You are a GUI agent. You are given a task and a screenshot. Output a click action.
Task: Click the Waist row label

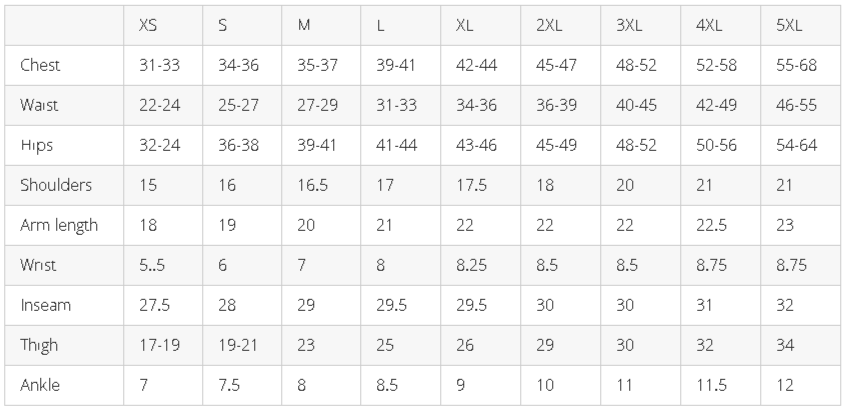click(40, 105)
